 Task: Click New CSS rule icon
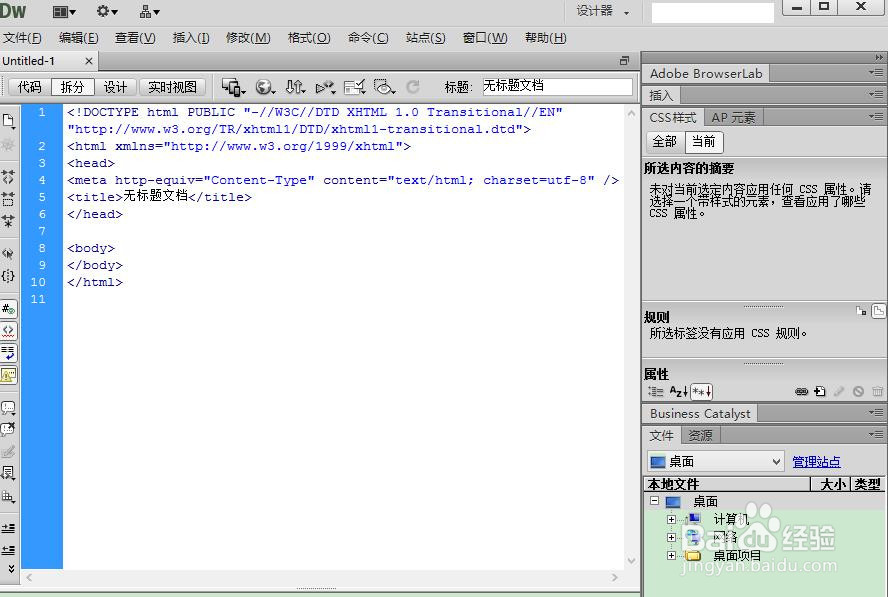click(820, 391)
